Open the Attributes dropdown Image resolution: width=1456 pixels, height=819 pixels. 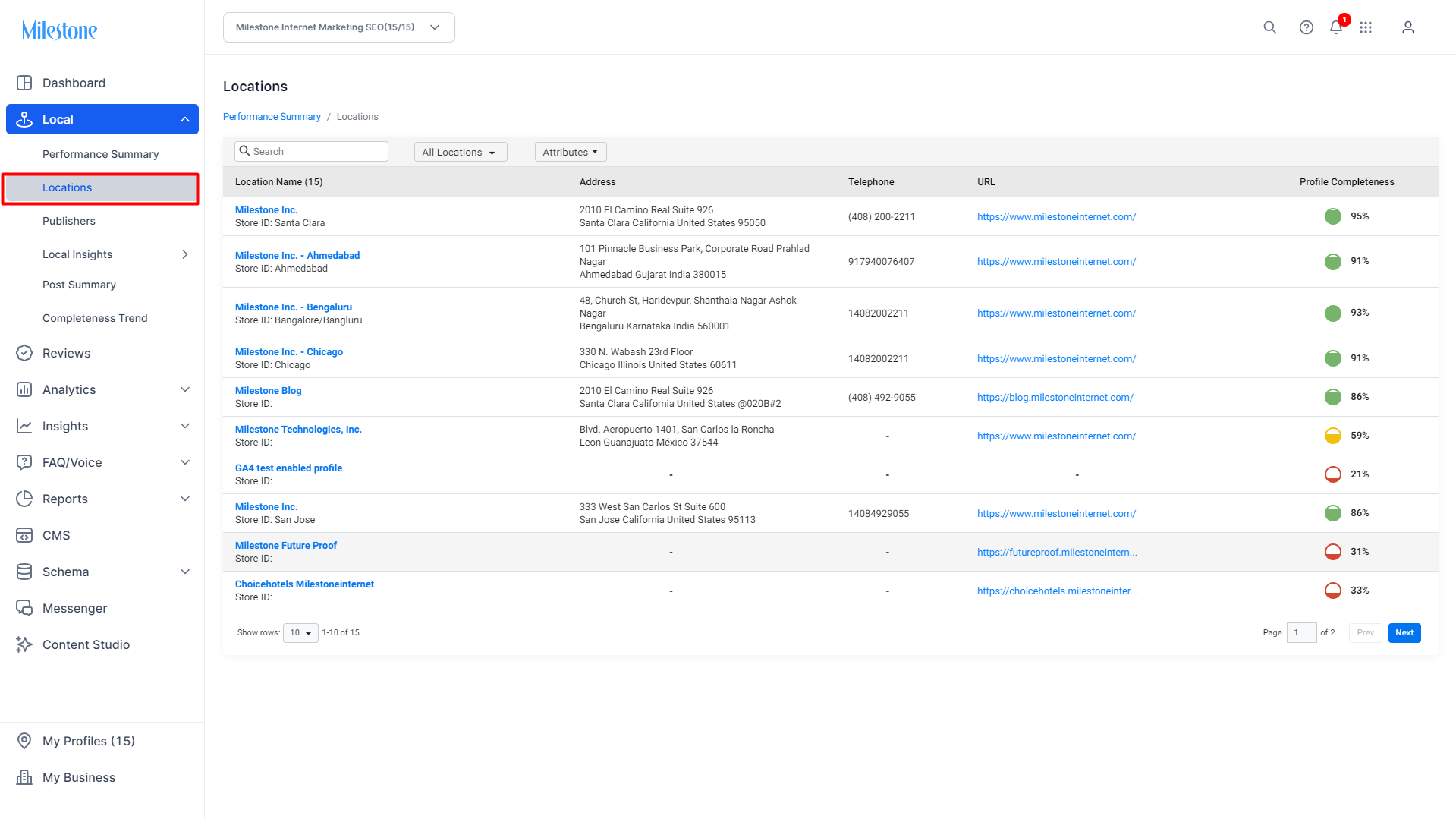pos(571,152)
